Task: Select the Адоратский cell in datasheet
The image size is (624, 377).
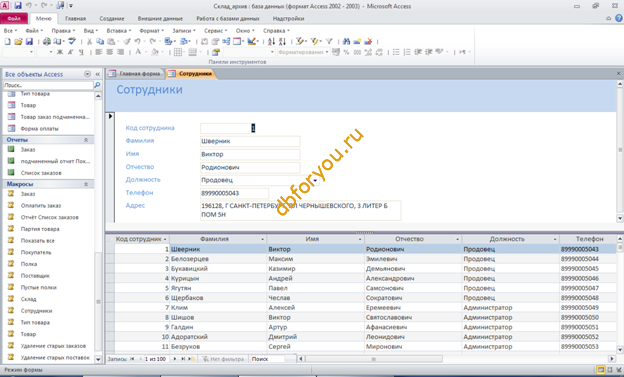Action: pos(218,337)
